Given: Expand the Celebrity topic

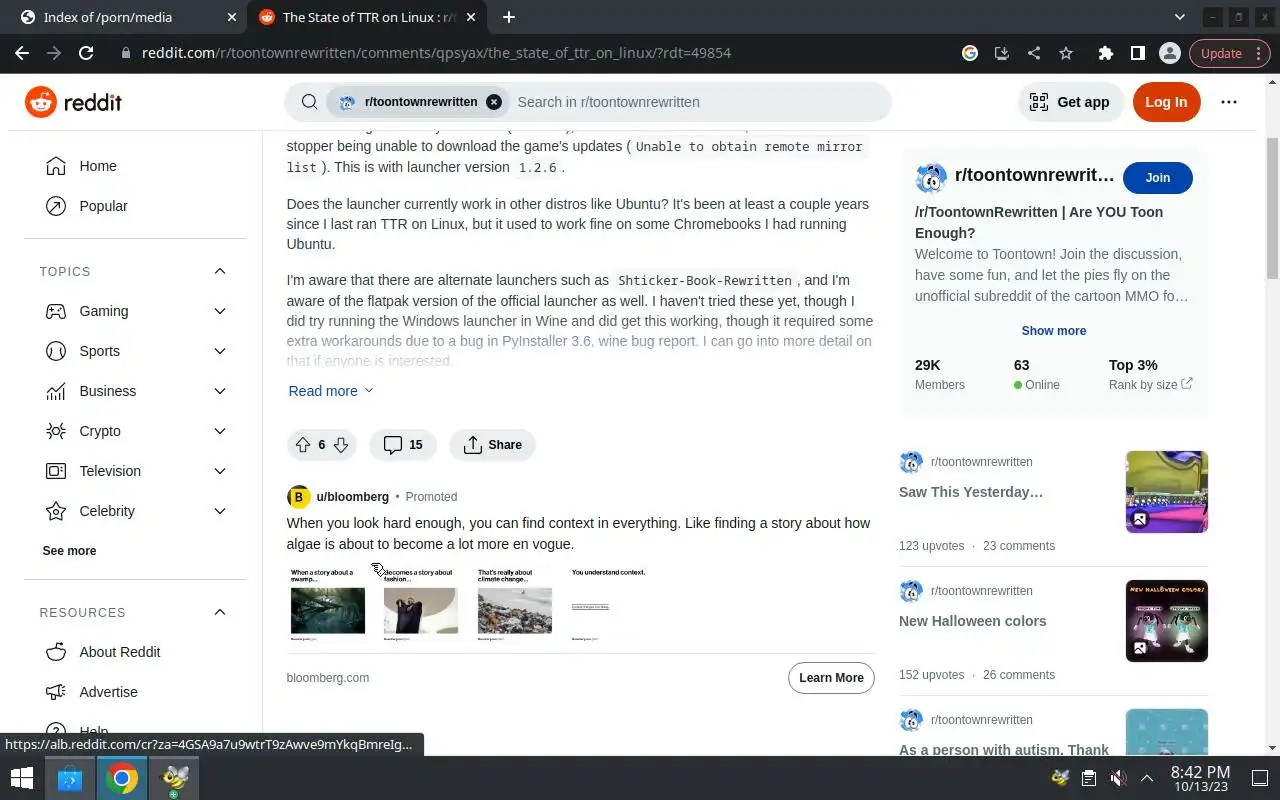Looking at the screenshot, I should (220, 511).
